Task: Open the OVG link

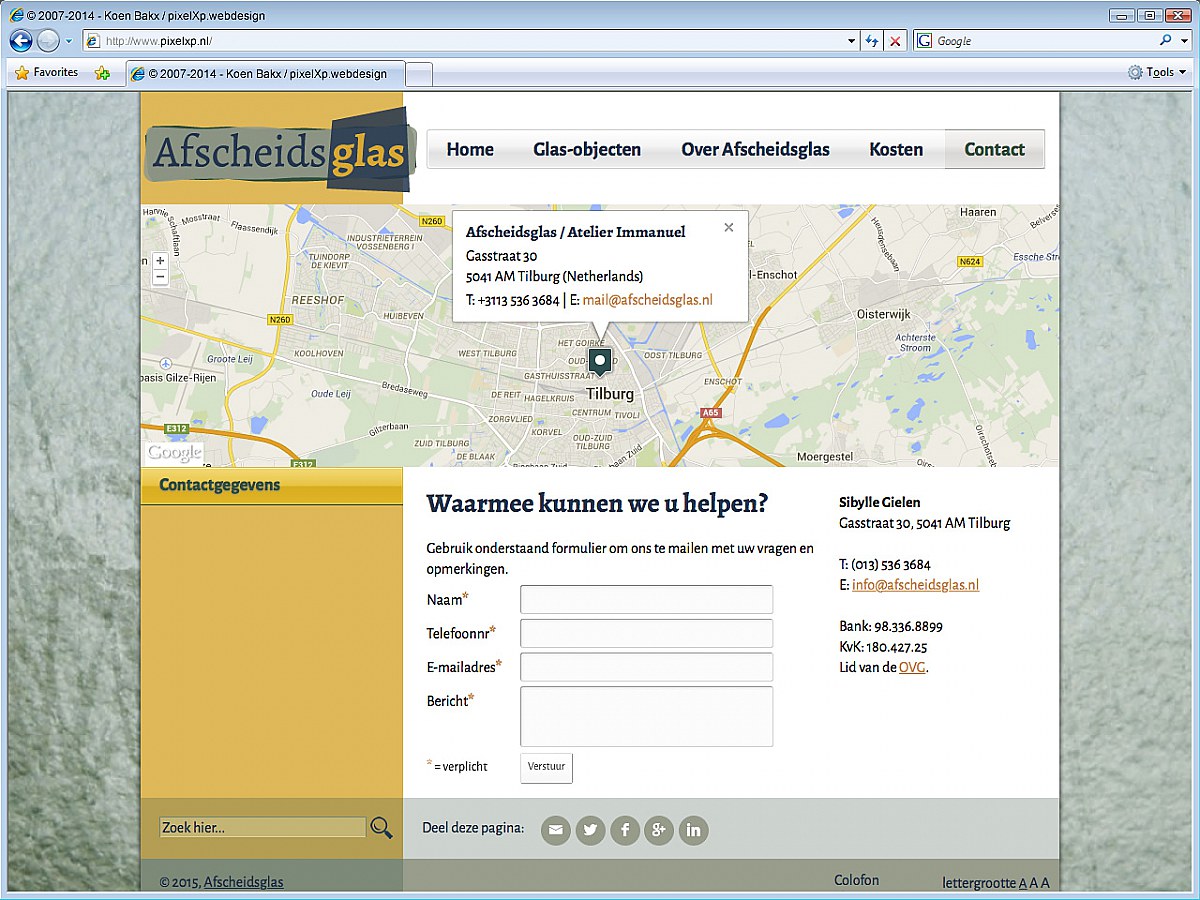Action: tap(911, 667)
